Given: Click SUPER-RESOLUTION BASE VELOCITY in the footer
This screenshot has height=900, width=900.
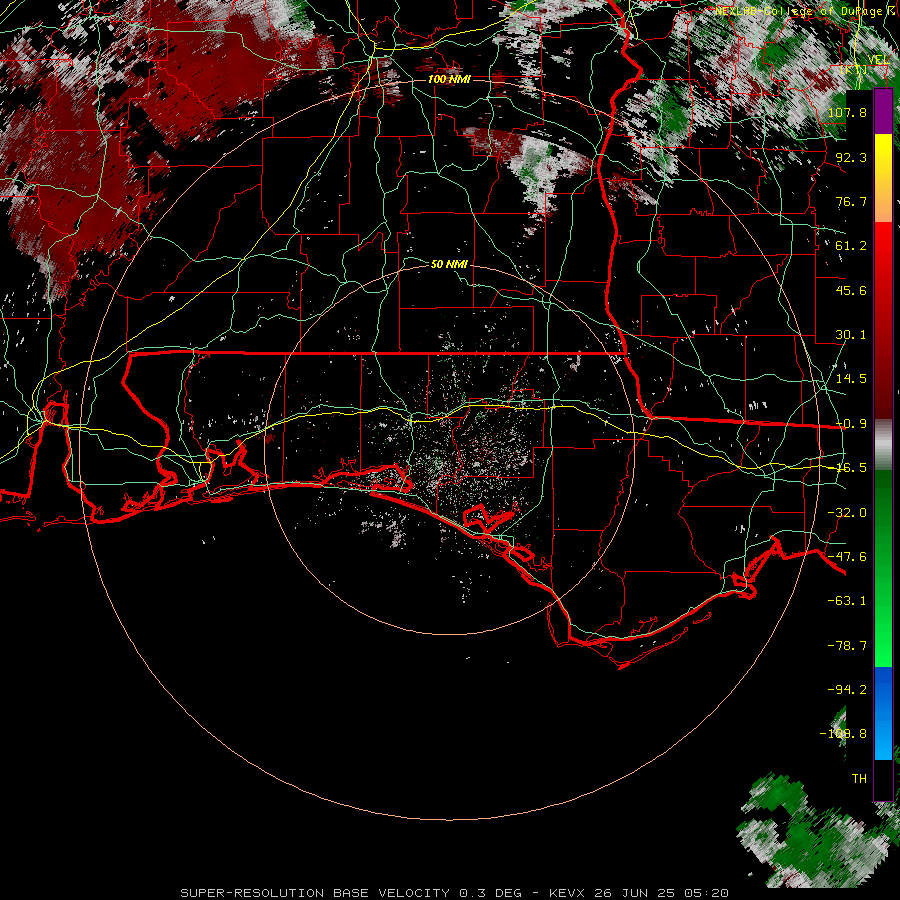Looking at the screenshot, I should 315,893.
